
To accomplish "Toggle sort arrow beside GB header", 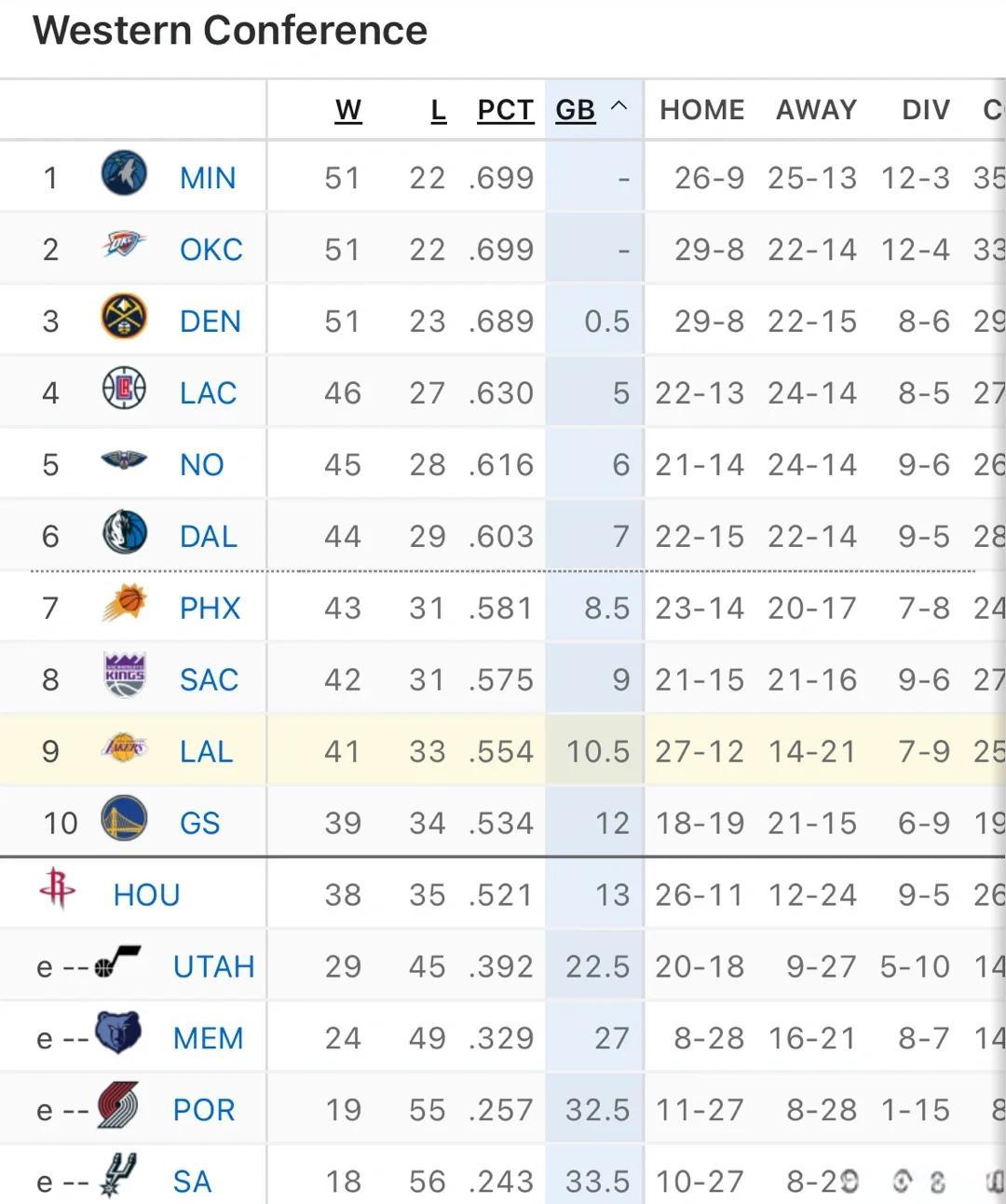I will point(619,107).
